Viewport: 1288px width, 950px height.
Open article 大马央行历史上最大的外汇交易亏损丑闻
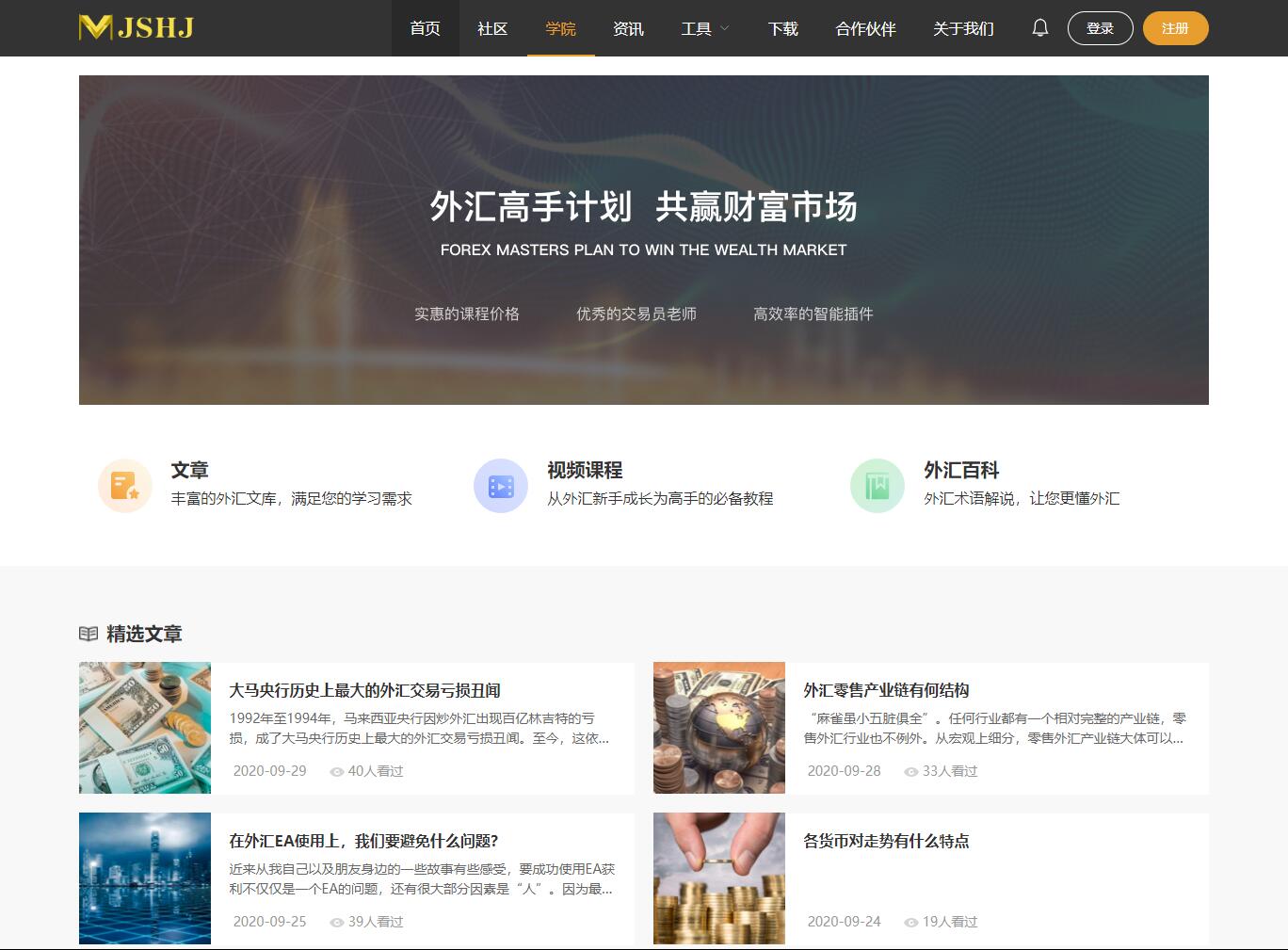click(x=364, y=690)
